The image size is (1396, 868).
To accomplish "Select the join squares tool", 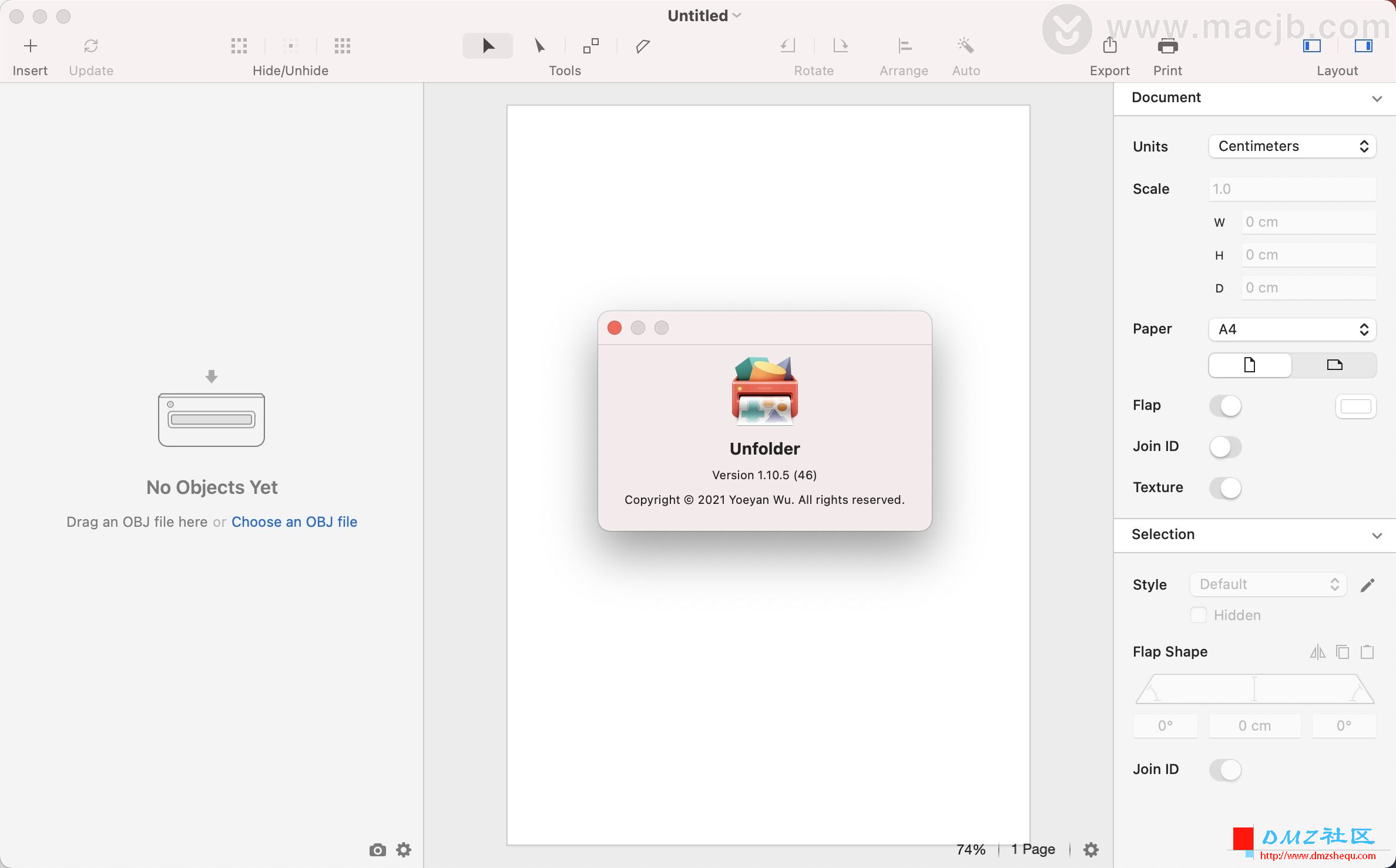I will pos(591,46).
